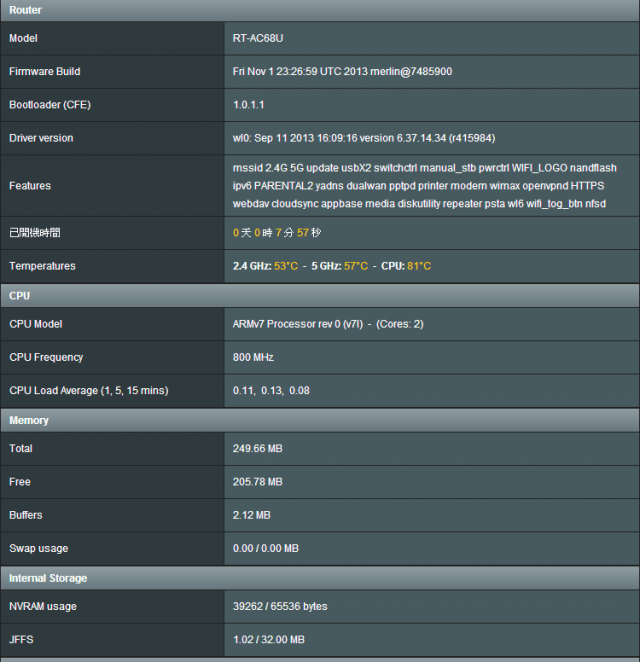Click the Features label
Screen dimensions: 640x663
pyautogui.click(x=30, y=186)
